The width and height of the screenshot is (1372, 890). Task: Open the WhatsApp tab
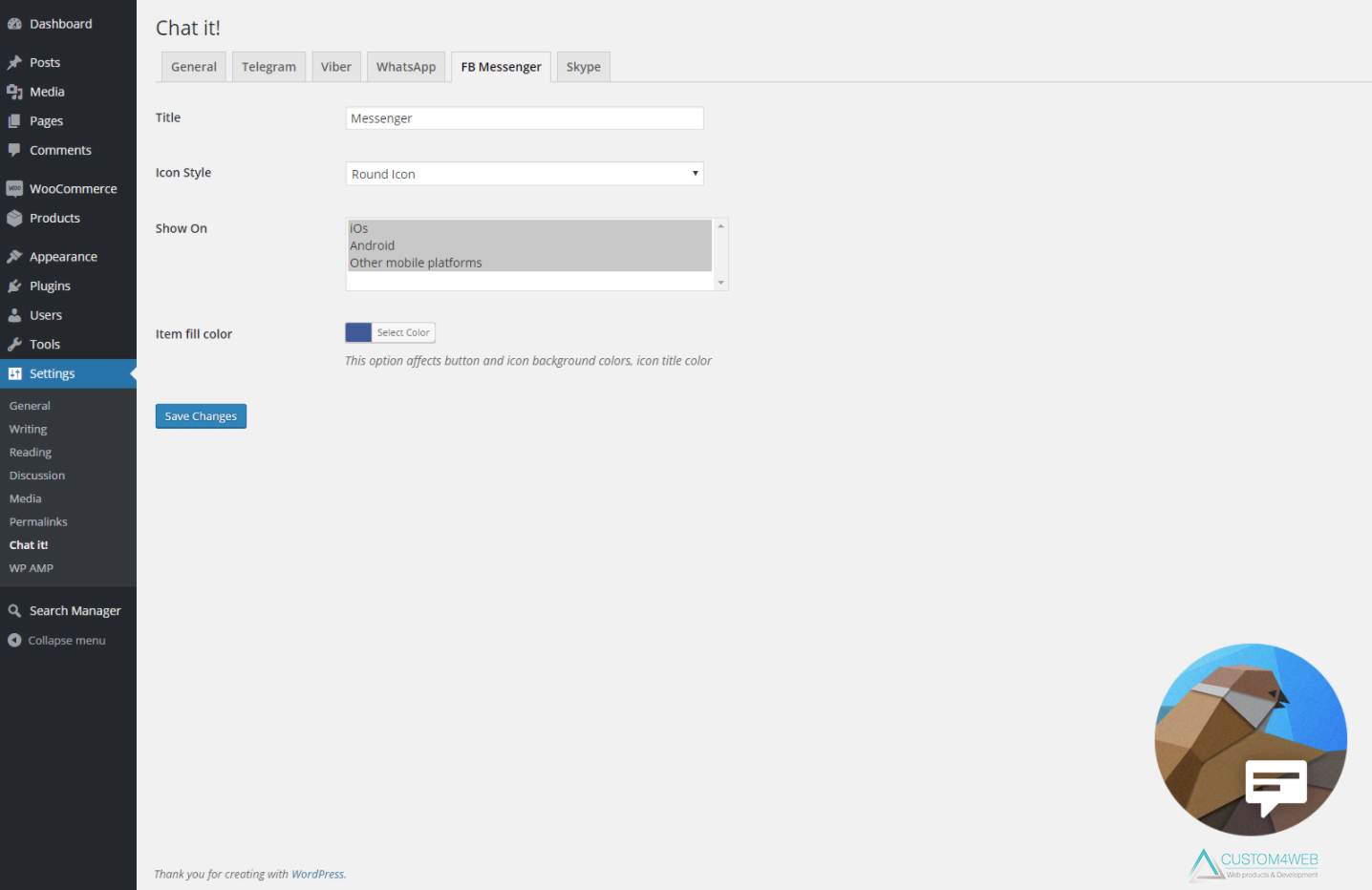click(406, 67)
